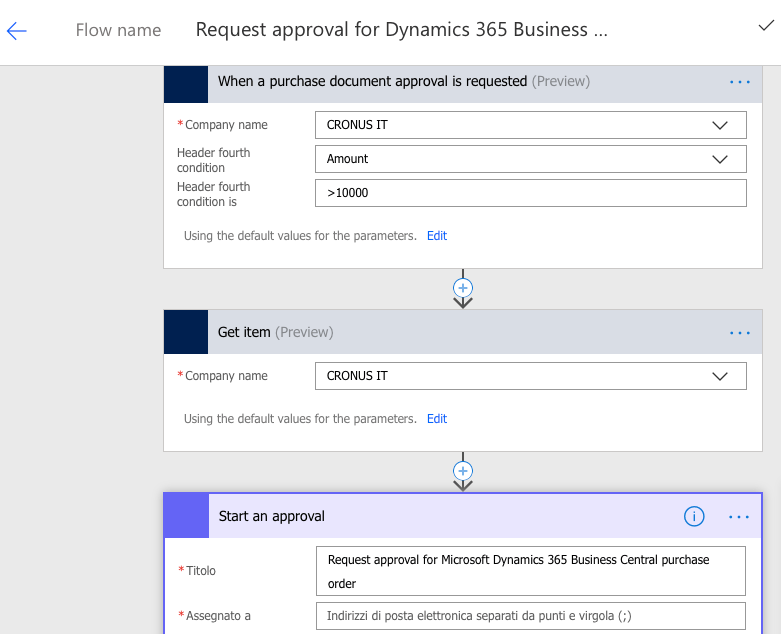
Task: Open ellipsis menu on Get item step
Action: point(739,333)
